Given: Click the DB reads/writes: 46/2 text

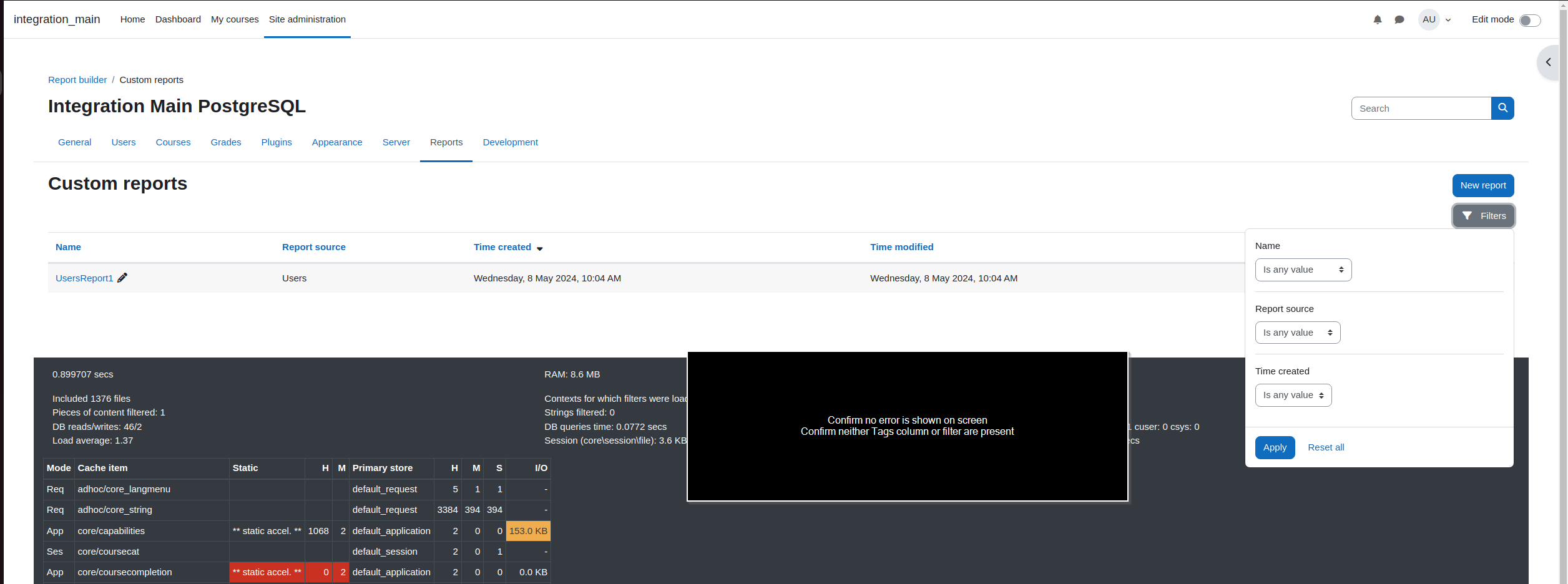Looking at the screenshot, I should 97,427.
